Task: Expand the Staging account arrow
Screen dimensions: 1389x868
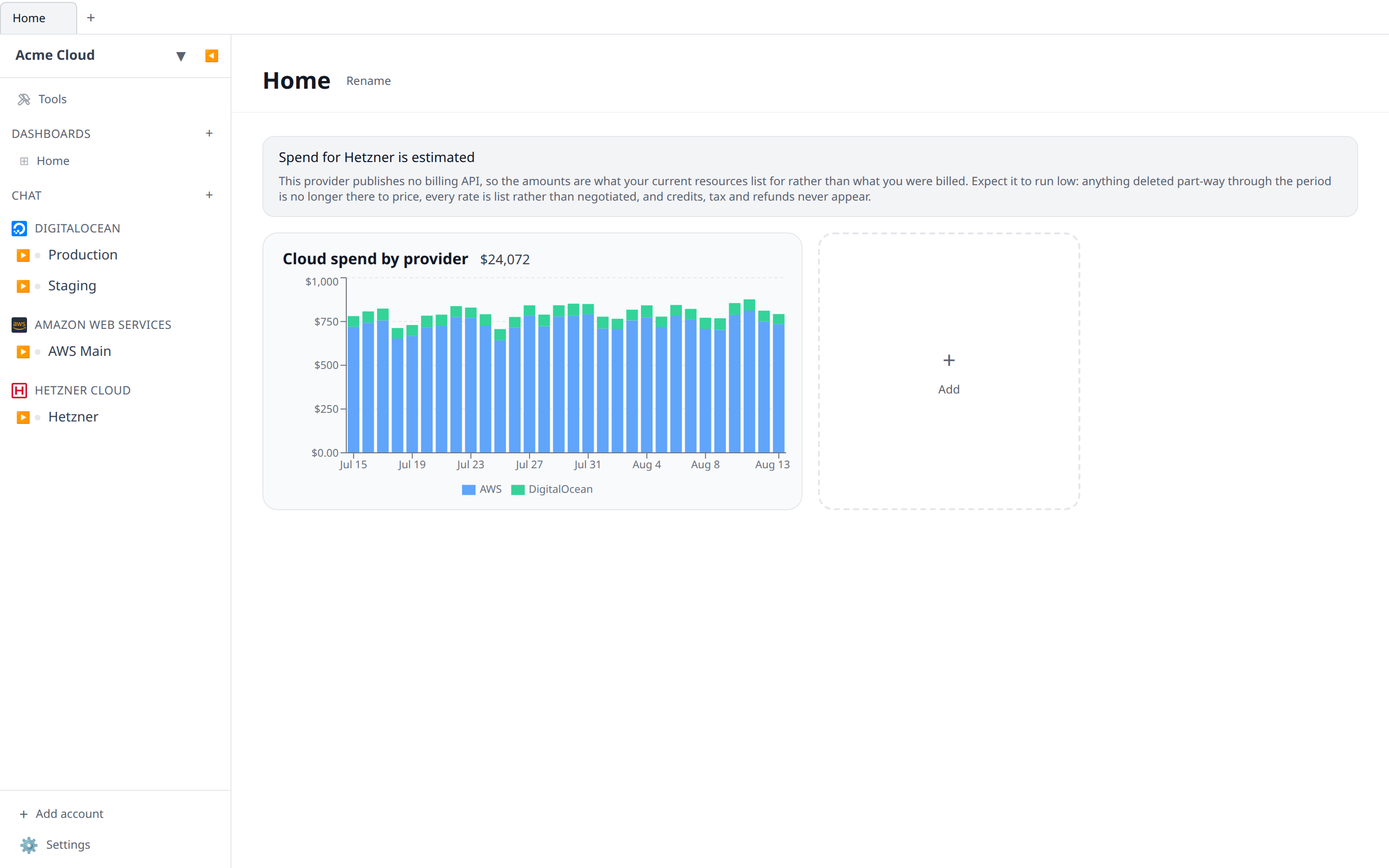Action: 23,286
